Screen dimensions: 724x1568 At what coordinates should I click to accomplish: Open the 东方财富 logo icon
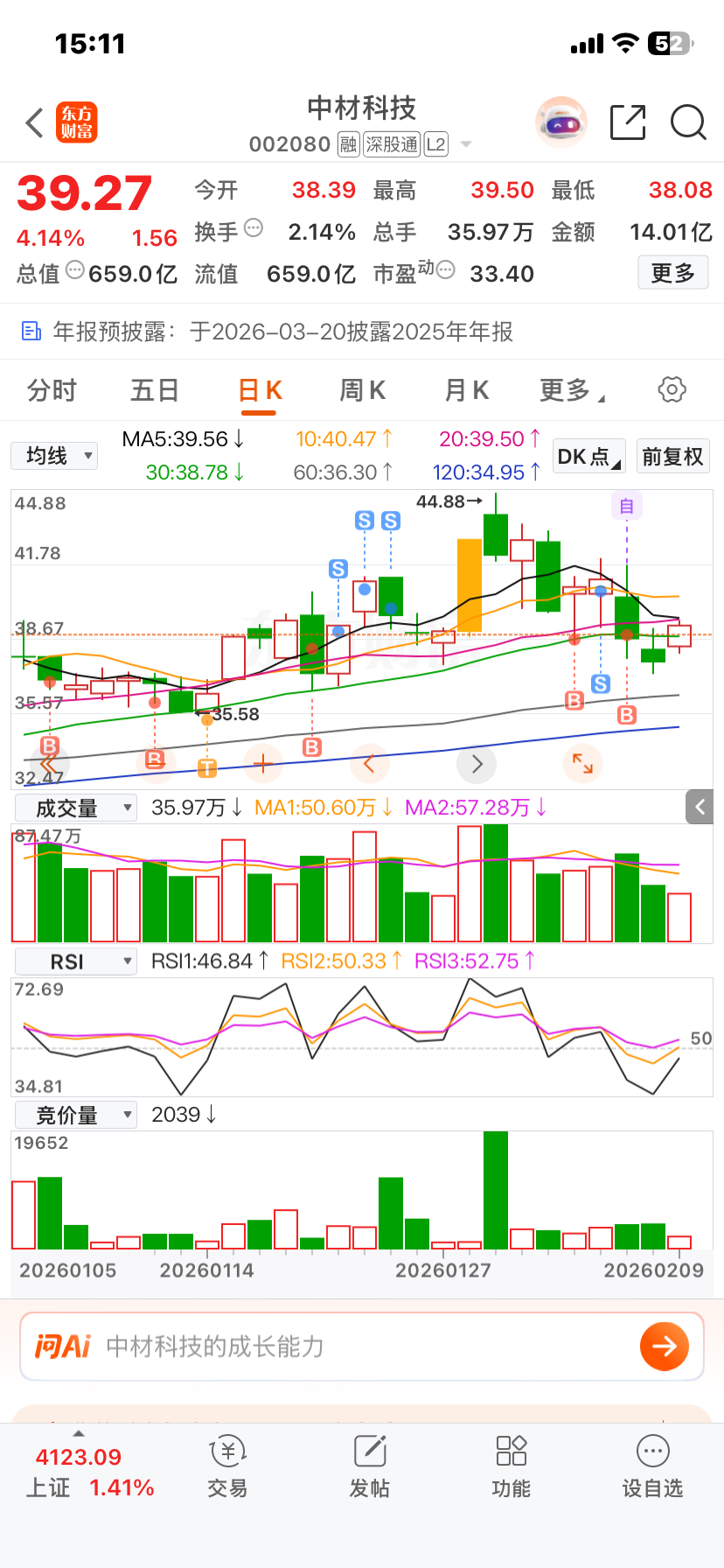click(x=77, y=122)
